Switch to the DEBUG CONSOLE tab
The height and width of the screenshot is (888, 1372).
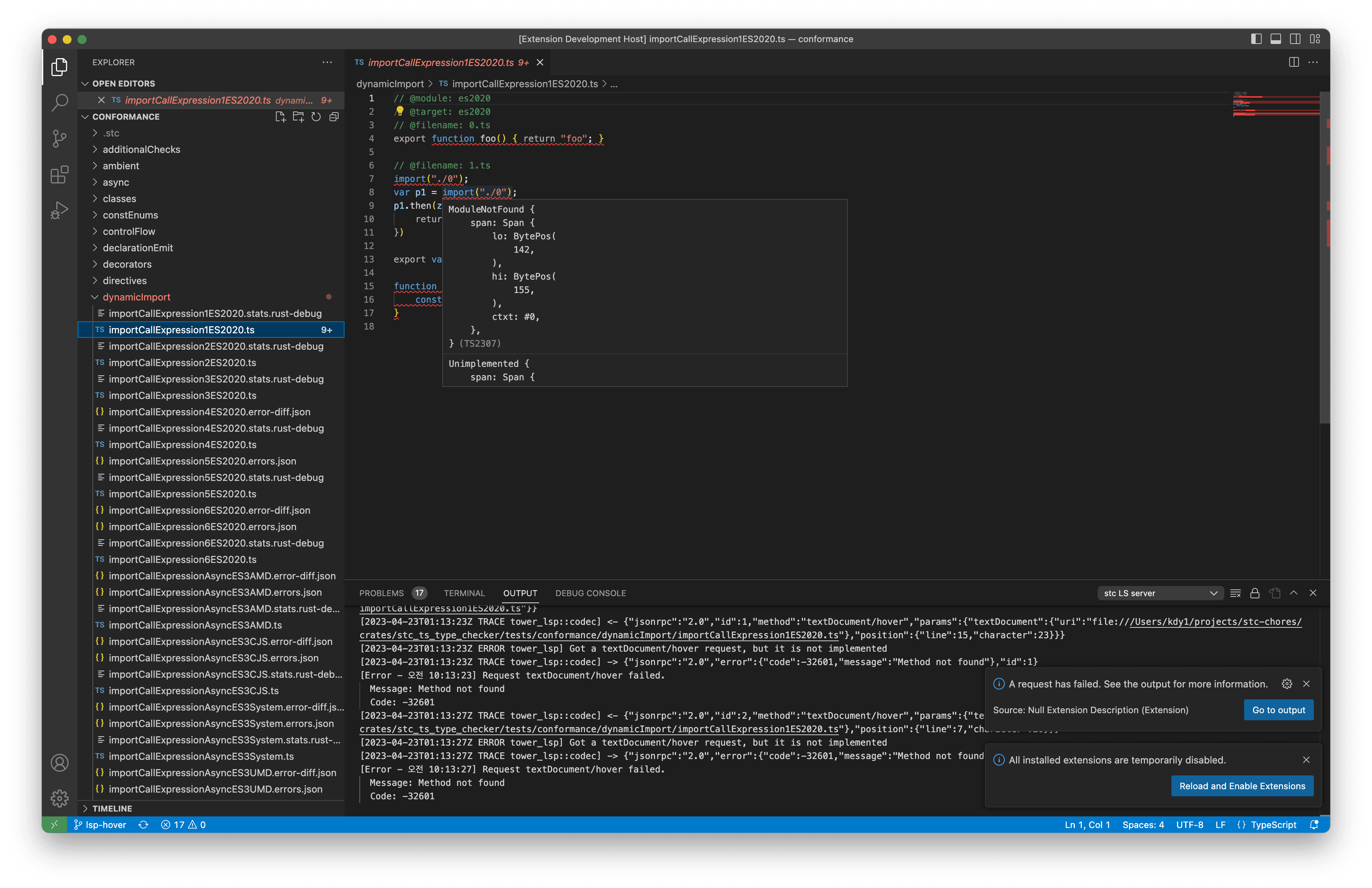[x=590, y=593]
